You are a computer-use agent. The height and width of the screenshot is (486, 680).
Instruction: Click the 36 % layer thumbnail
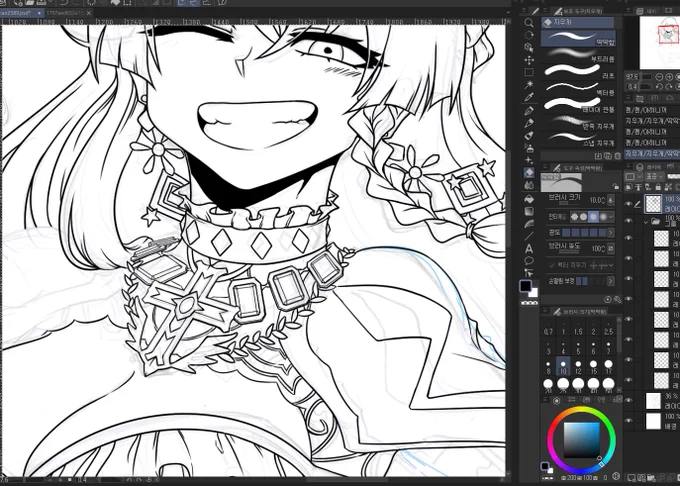click(x=653, y=401)
